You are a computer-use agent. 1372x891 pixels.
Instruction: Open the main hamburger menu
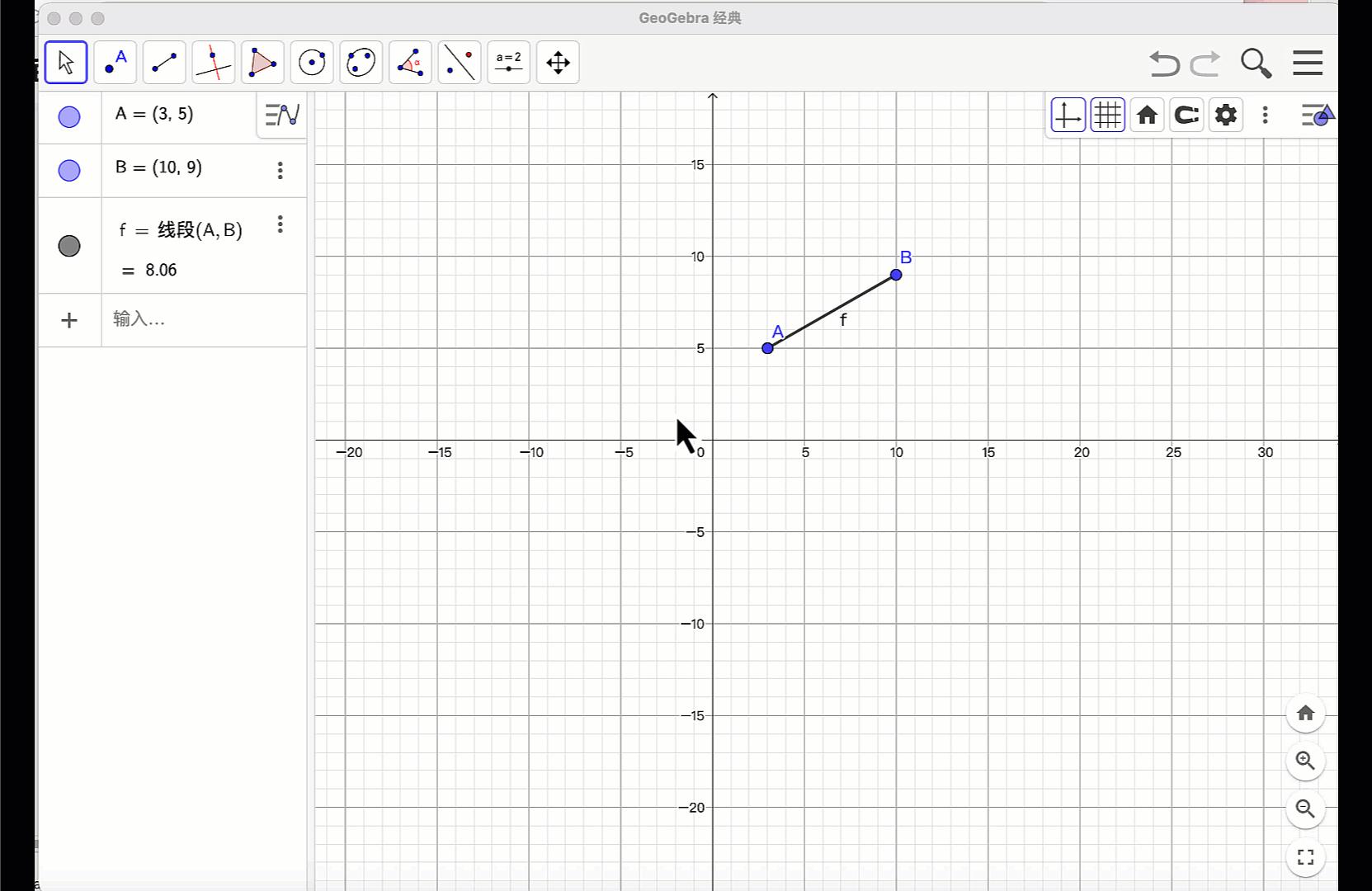1308,63
